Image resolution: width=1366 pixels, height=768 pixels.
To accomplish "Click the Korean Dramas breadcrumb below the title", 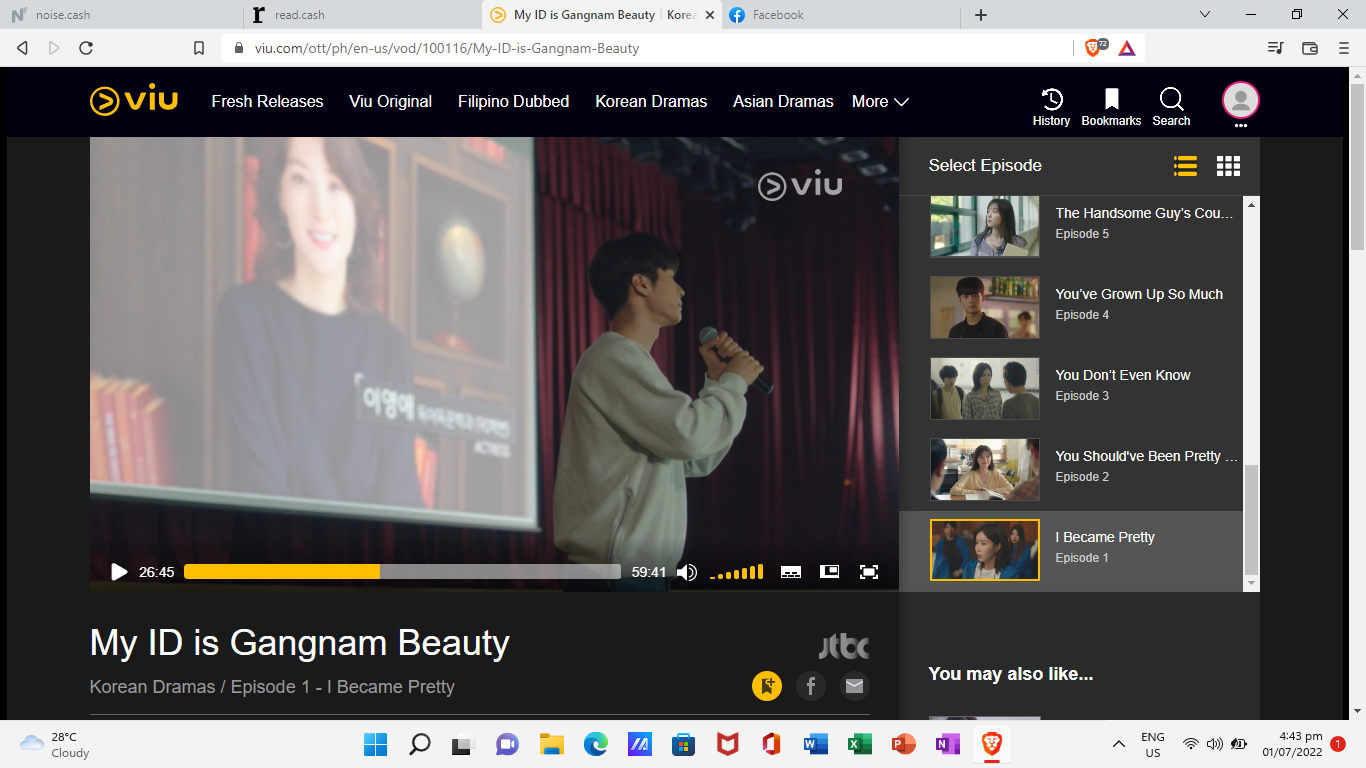I will click(152, 687).
